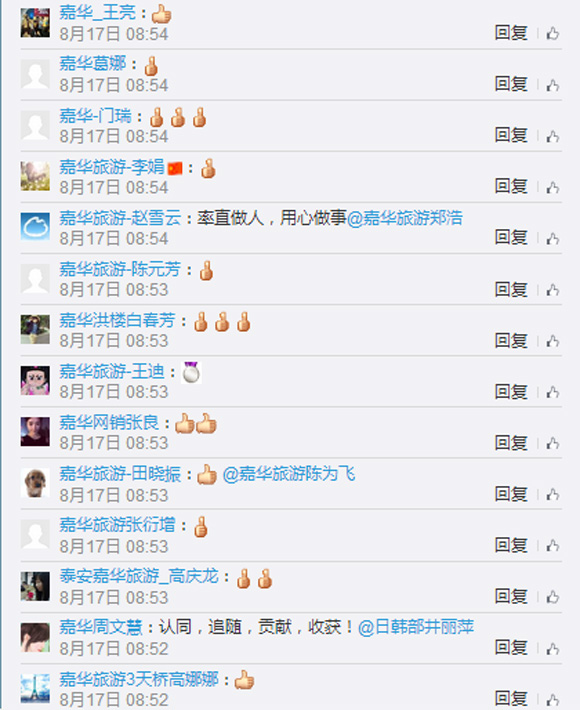Viewport: 580px width, 710px height.
Task: Like the comment by 嘉华葛娜
Action: pos(552,85)
